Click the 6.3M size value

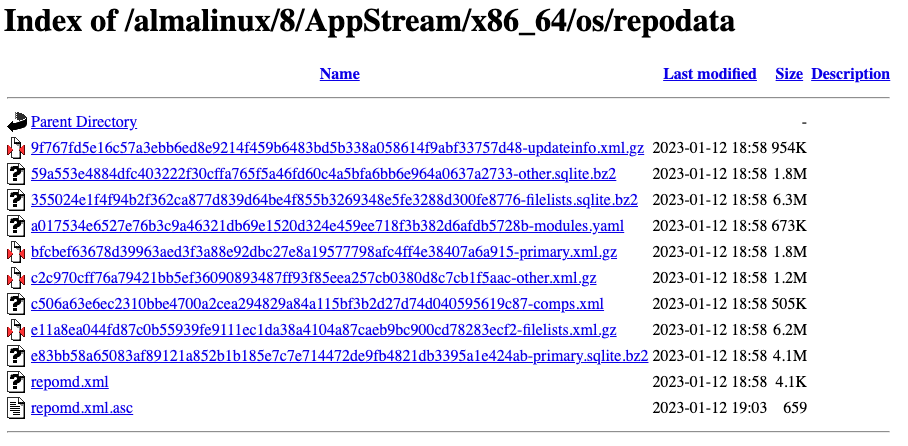click(x=790, y=200)
